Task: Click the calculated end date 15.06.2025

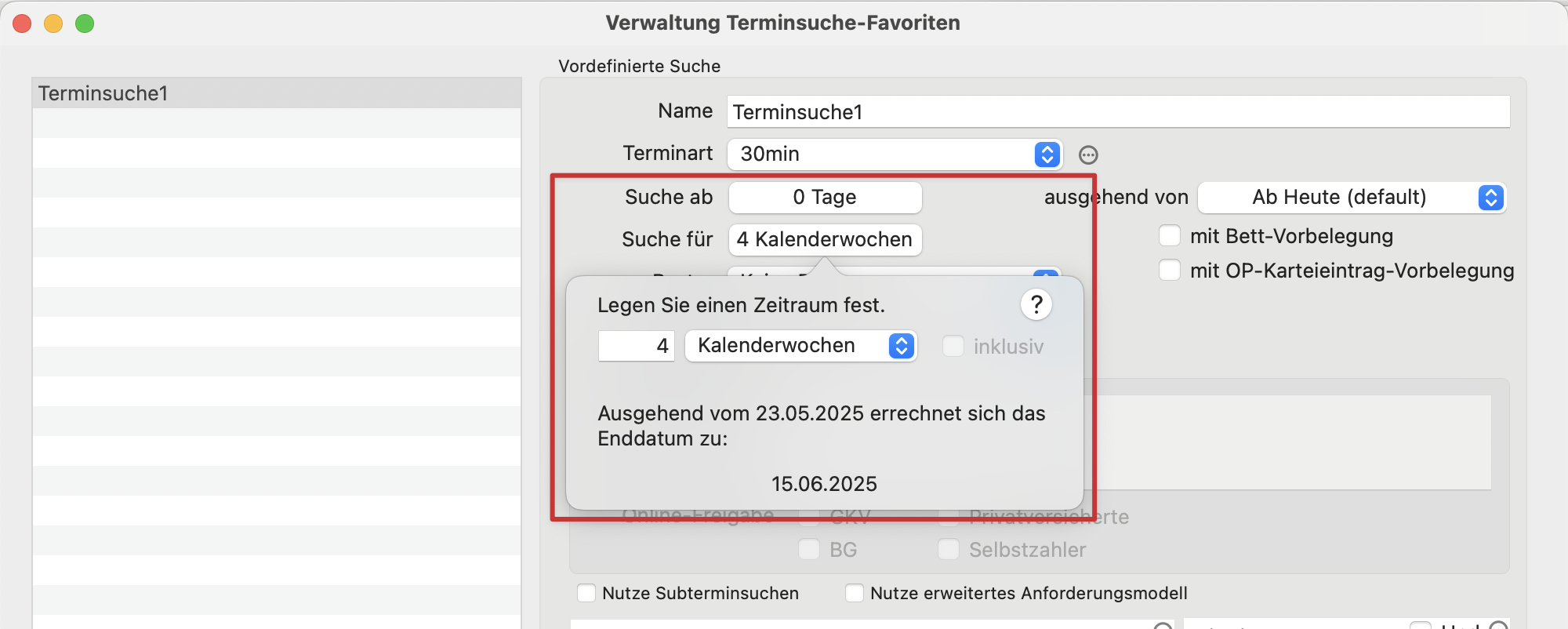Action: click(x=824, y=484)
